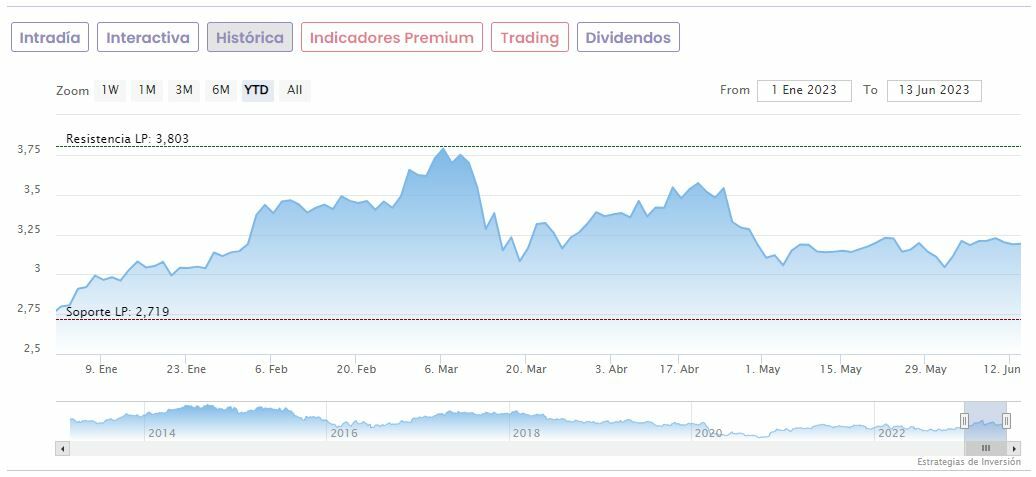Image resolution: width=1036 pixels, height=477 pixels.
Task: Open the Estrategias de Inversión credit link
Action: [x=969, y=462]
